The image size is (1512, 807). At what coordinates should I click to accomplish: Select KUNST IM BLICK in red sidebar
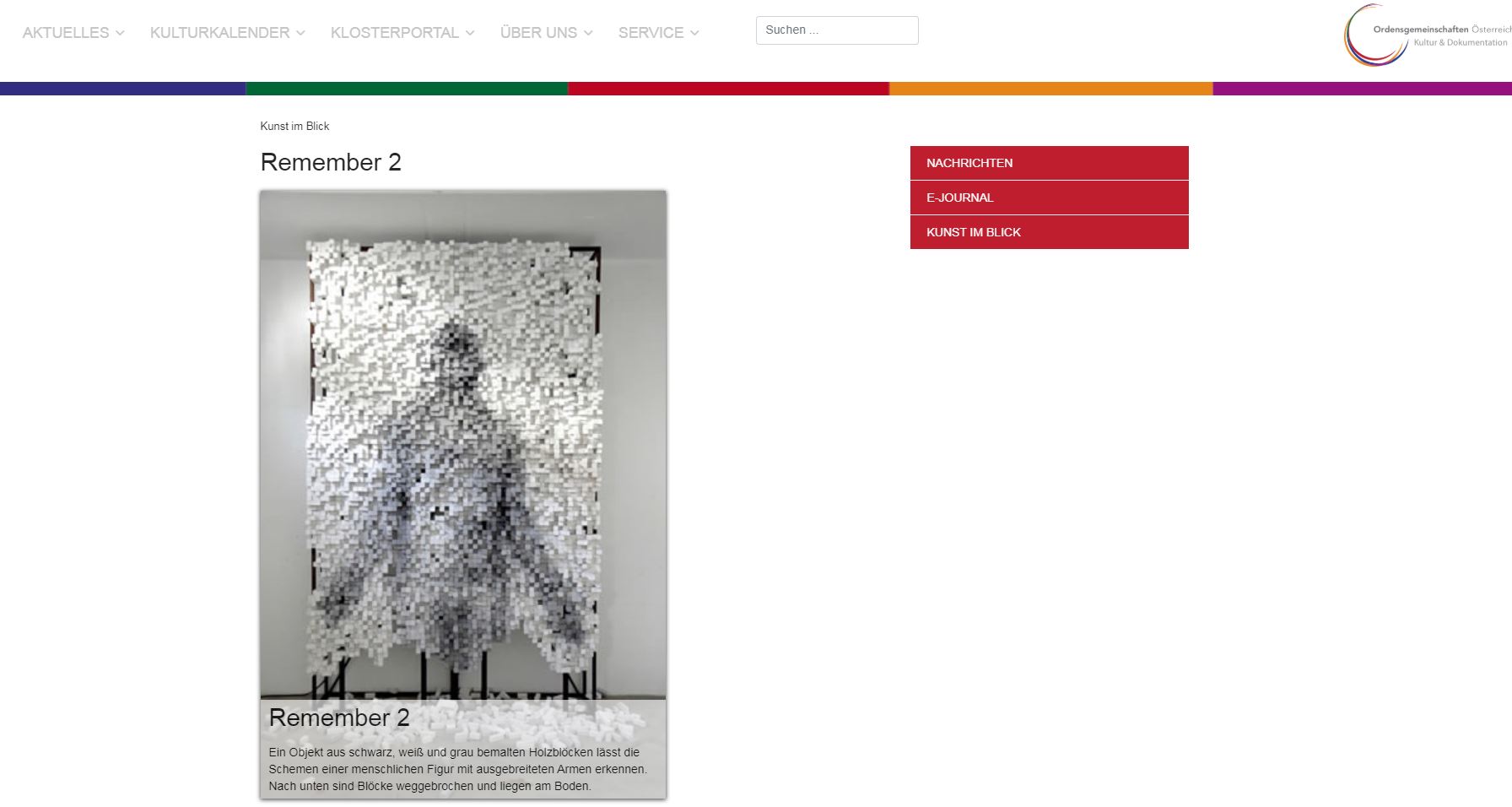point(1049,232)
